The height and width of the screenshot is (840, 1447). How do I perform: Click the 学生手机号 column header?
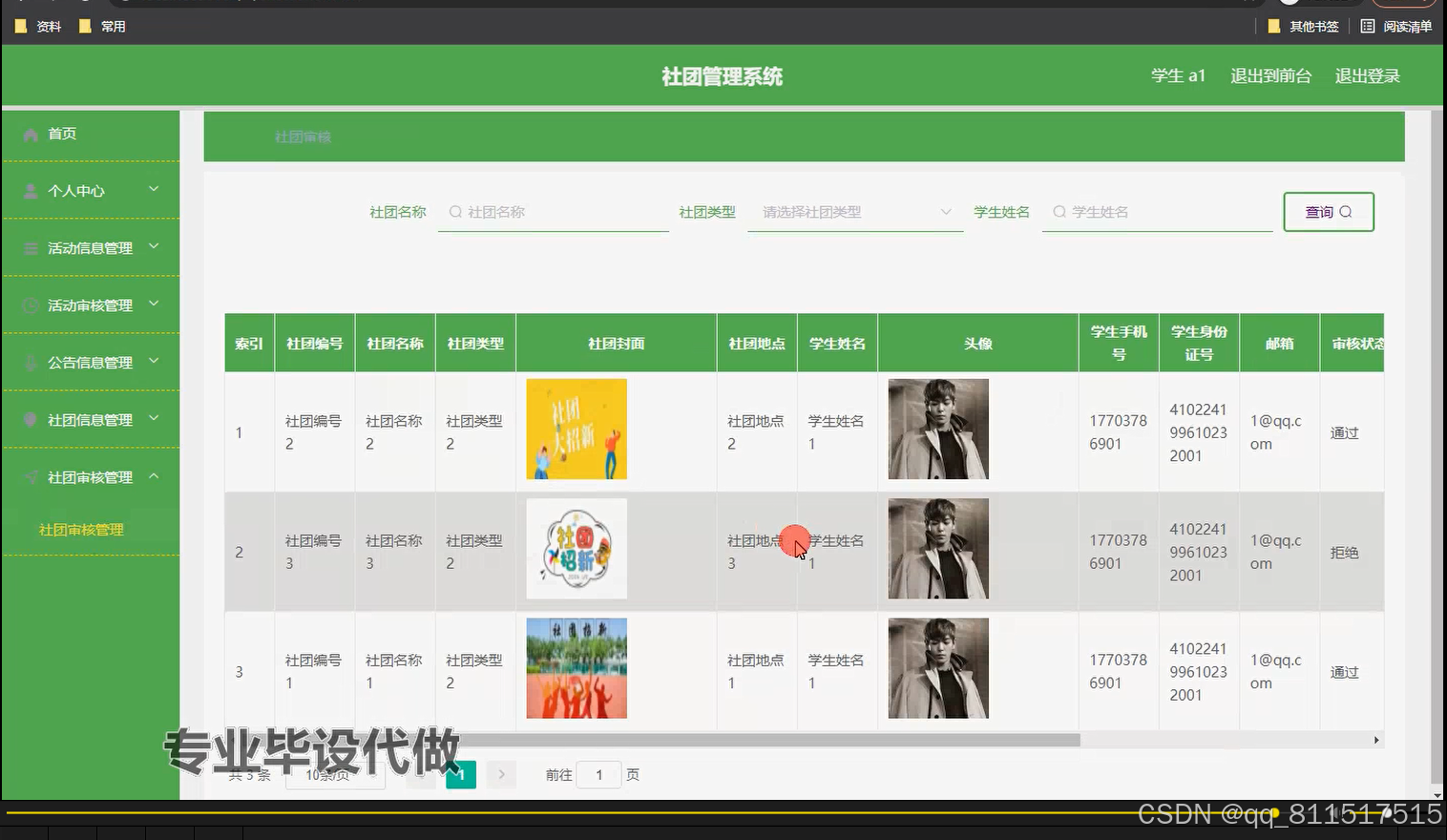click(x=1119, y=344)
